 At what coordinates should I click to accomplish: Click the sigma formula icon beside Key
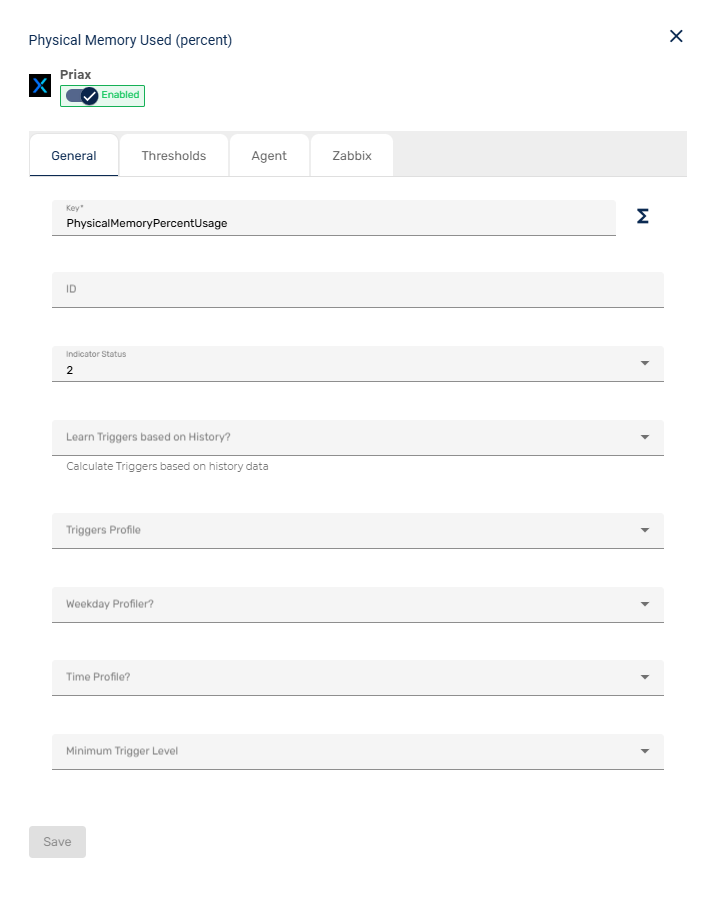[643, 216]
